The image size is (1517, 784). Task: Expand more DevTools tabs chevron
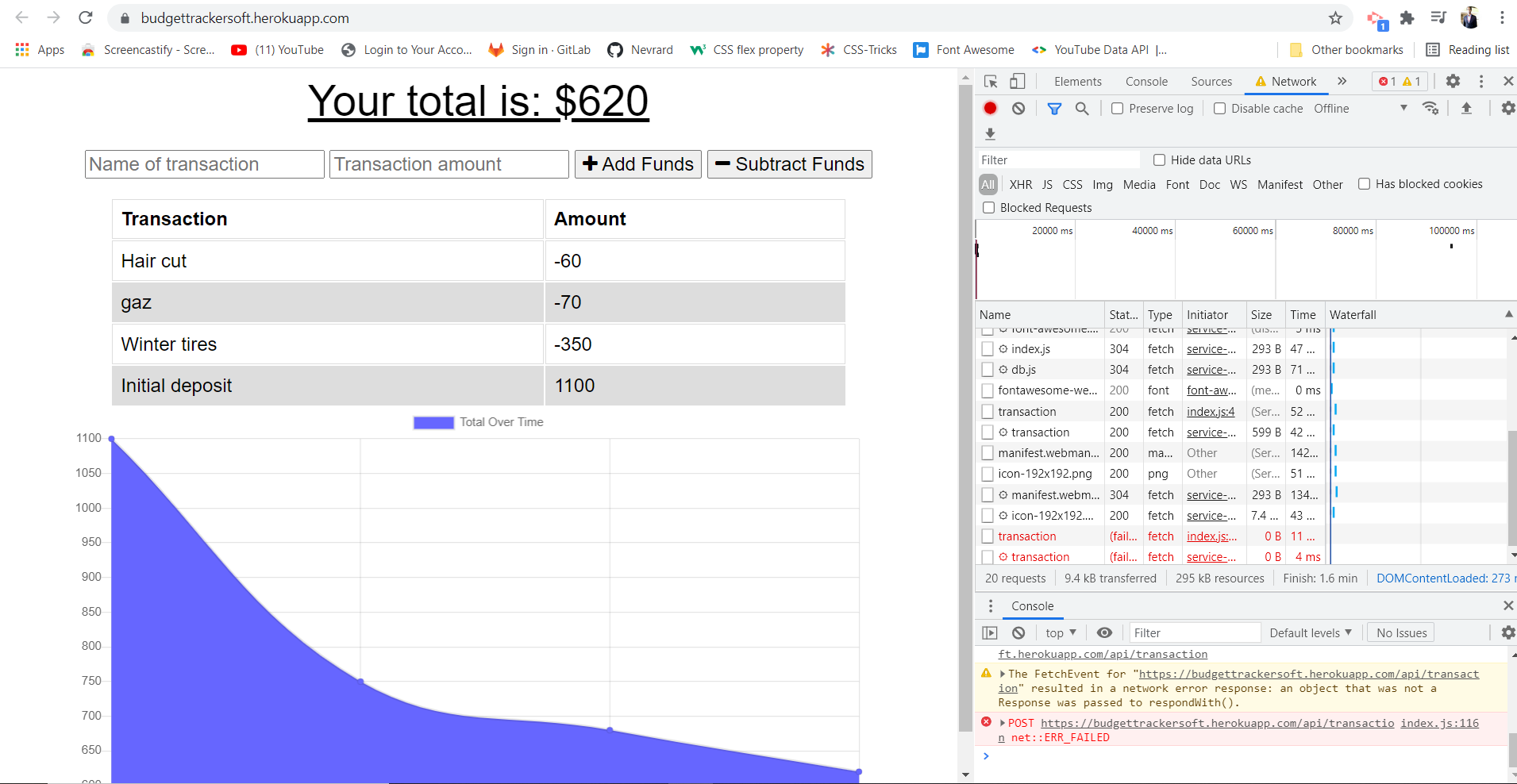[x=1342, y=81]
